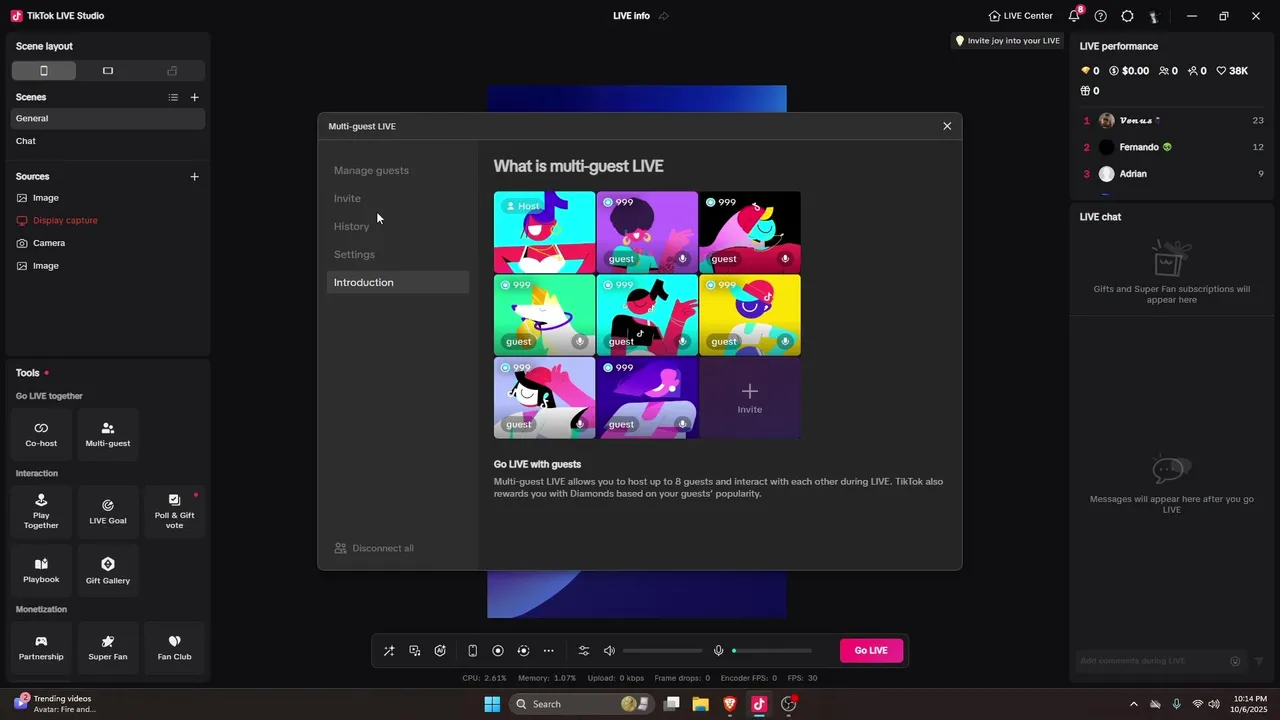Open the Multi-guest tool
1280x720 pixels.
tap(108, 434)
